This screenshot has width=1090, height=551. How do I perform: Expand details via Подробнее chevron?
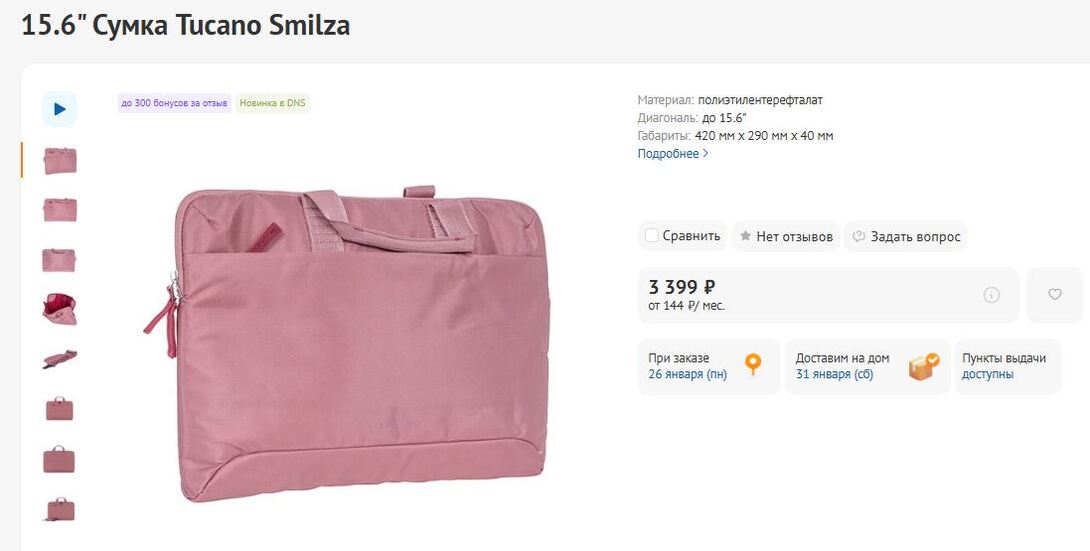click(705, 154)
